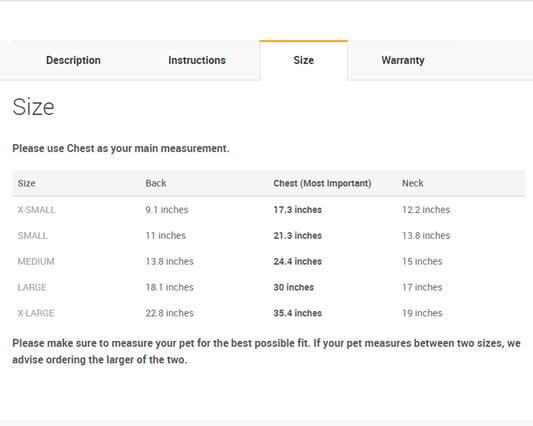Click the 'Please use Chest' instruction text
Viewport: 533px width, 426px height.
click(x=121, y=149)
